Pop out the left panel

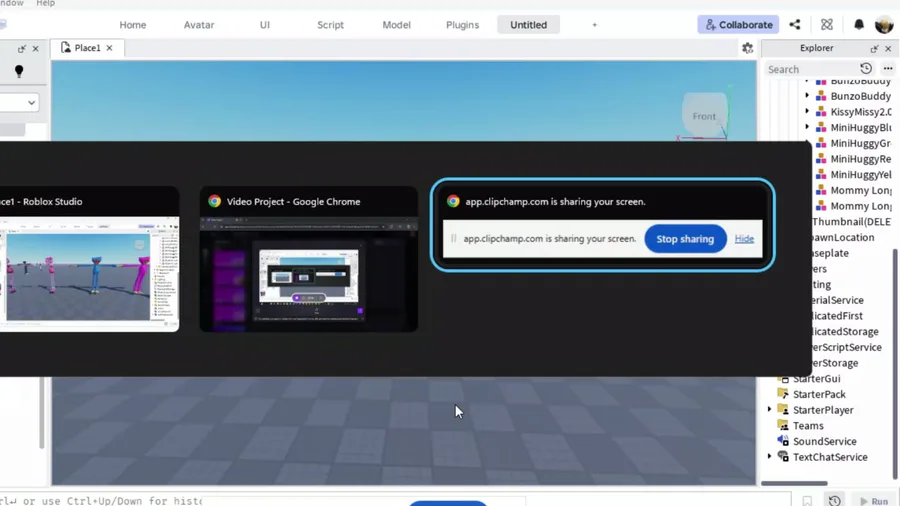click(21, 49)
